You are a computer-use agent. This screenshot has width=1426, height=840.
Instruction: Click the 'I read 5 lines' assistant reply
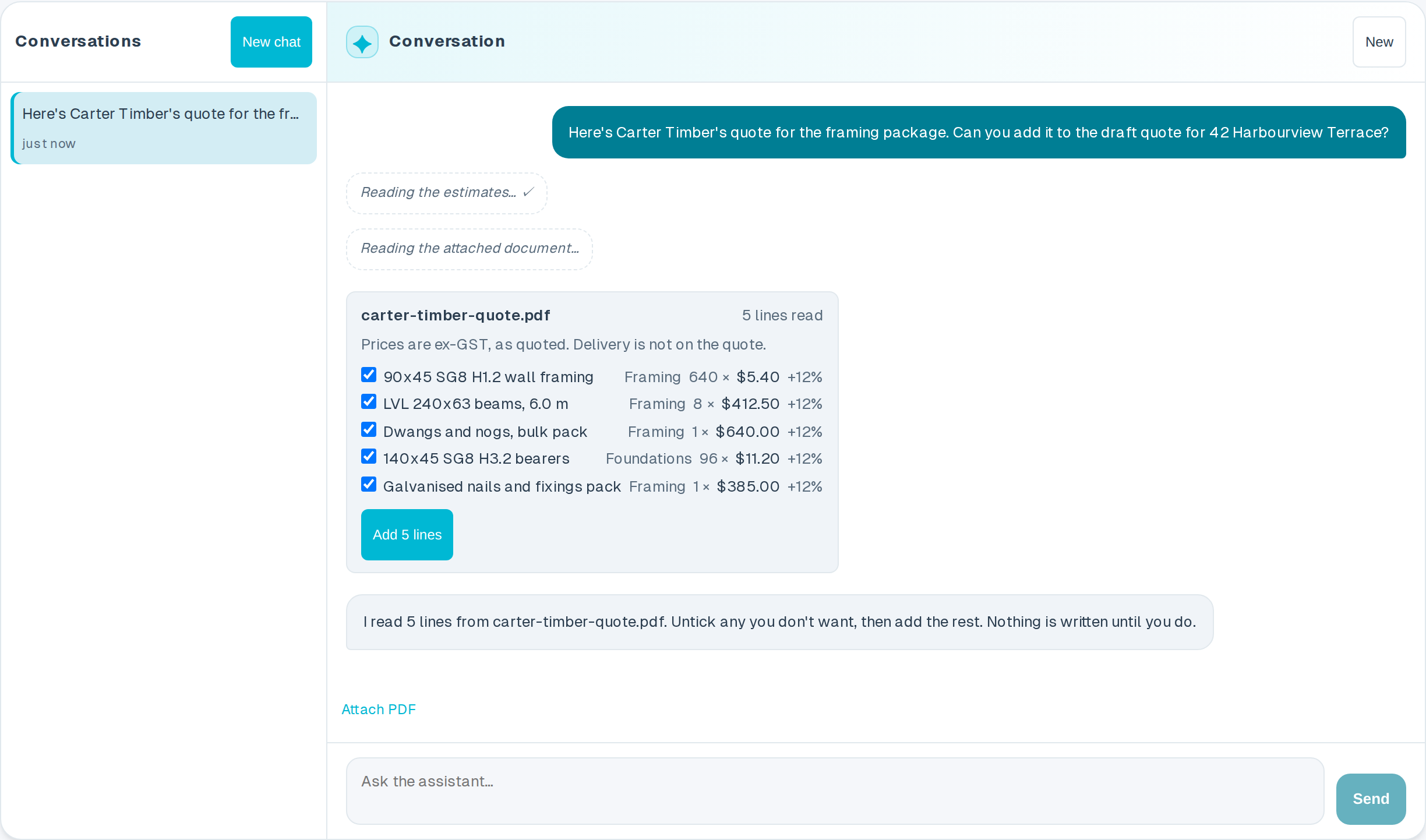tap(779, 622)
